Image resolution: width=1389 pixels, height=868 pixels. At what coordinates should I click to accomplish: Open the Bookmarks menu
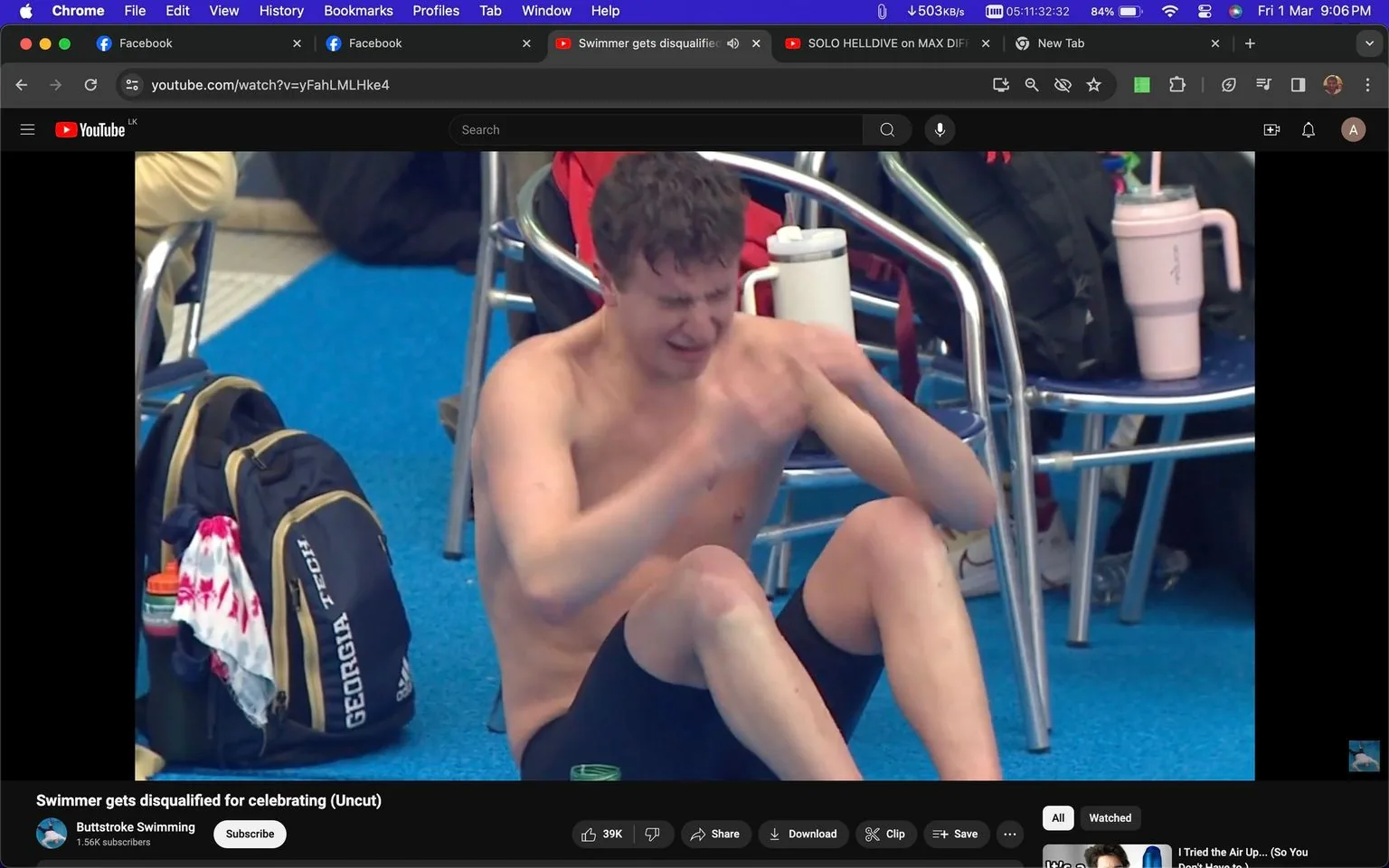click(357, 11)
